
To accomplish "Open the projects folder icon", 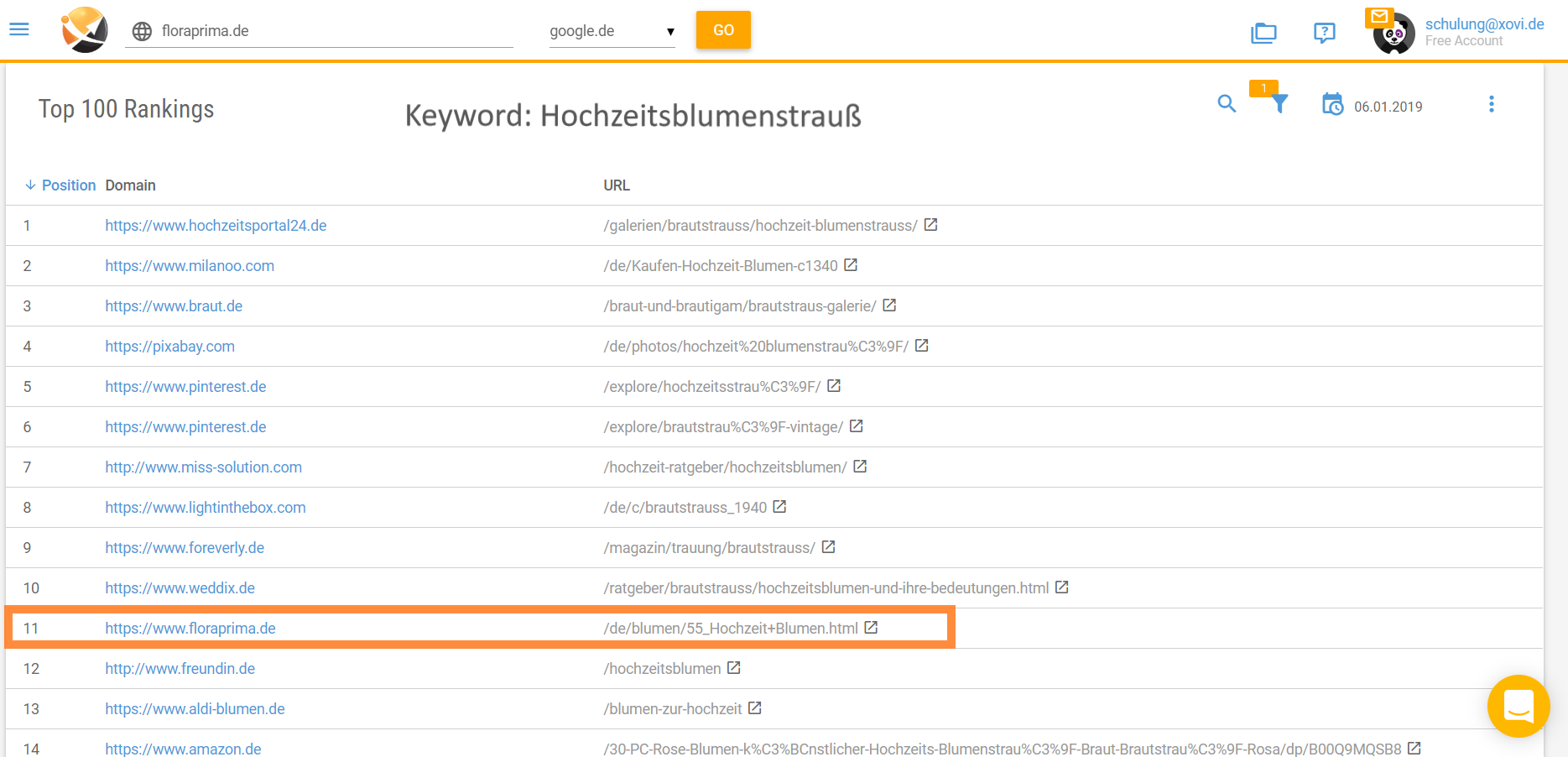I will [x=1263, y=33].
